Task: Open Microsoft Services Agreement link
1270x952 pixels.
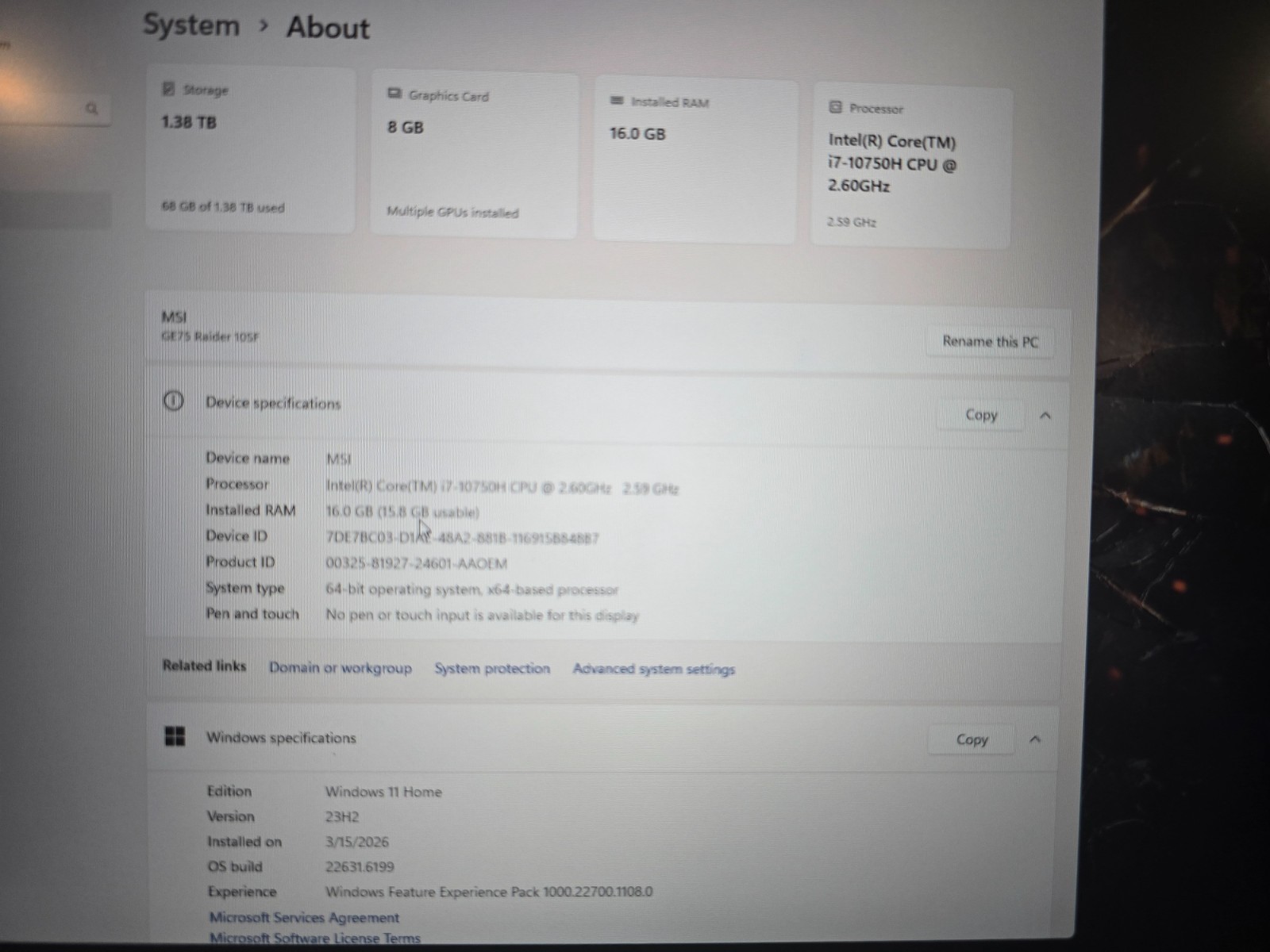Action: coord(304,917)
